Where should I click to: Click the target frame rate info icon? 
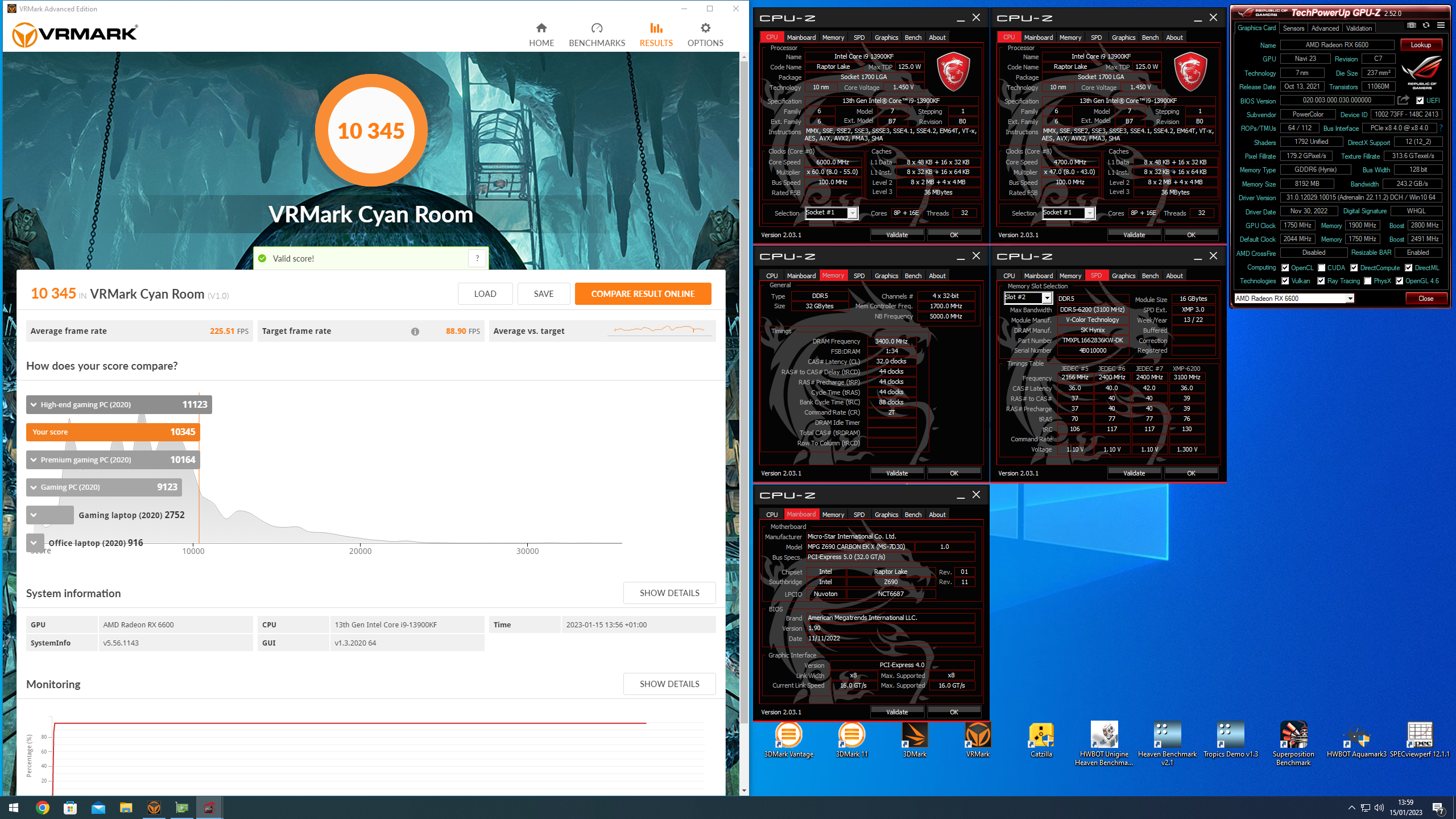[415, 332]
